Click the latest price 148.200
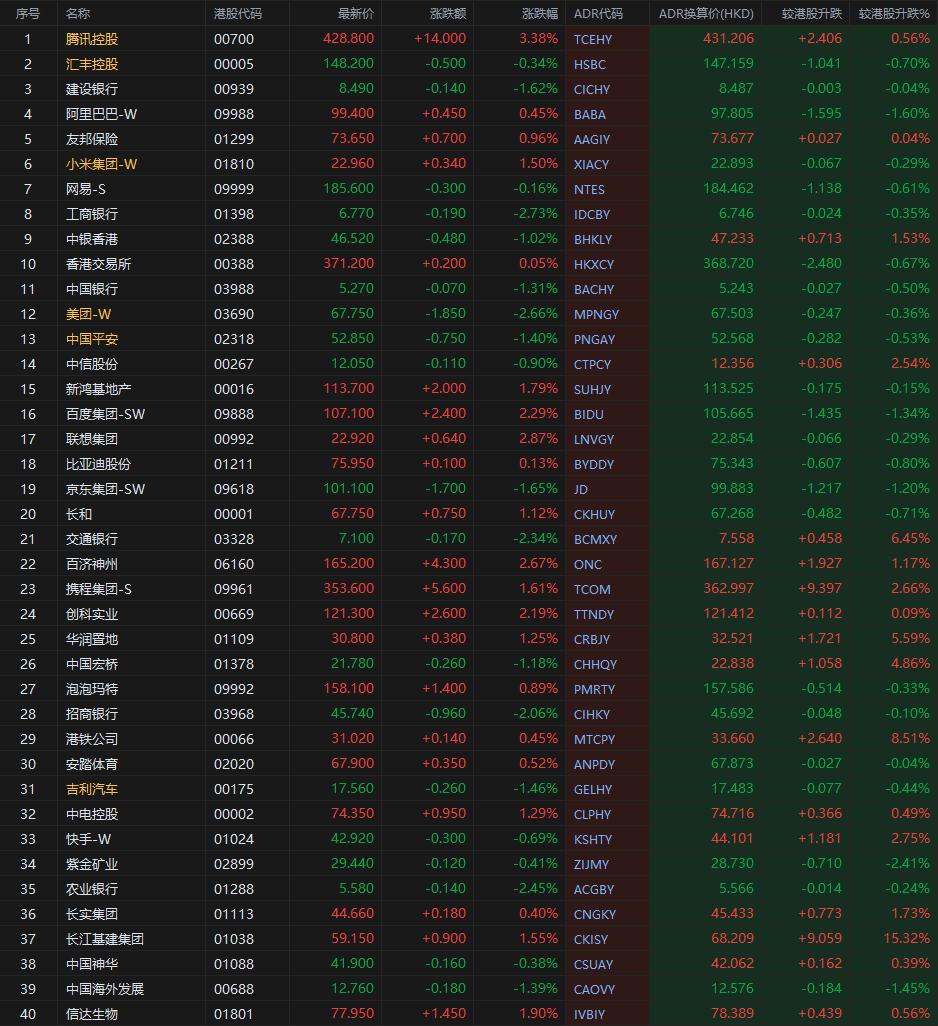Screen dimensions: 938x1026 [x=349, y=63]
